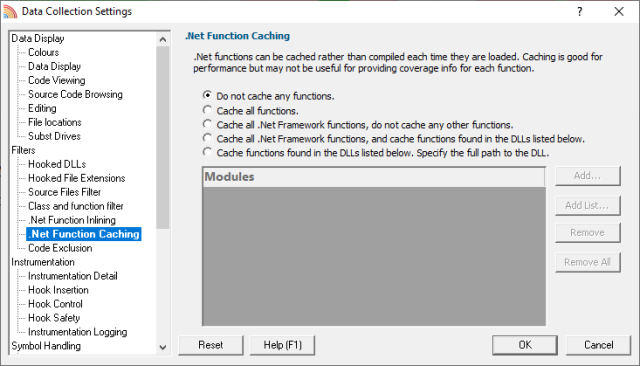This screenshot has width=640, height=366.
Task: Click the Modules column header
Action: point(374,177)
